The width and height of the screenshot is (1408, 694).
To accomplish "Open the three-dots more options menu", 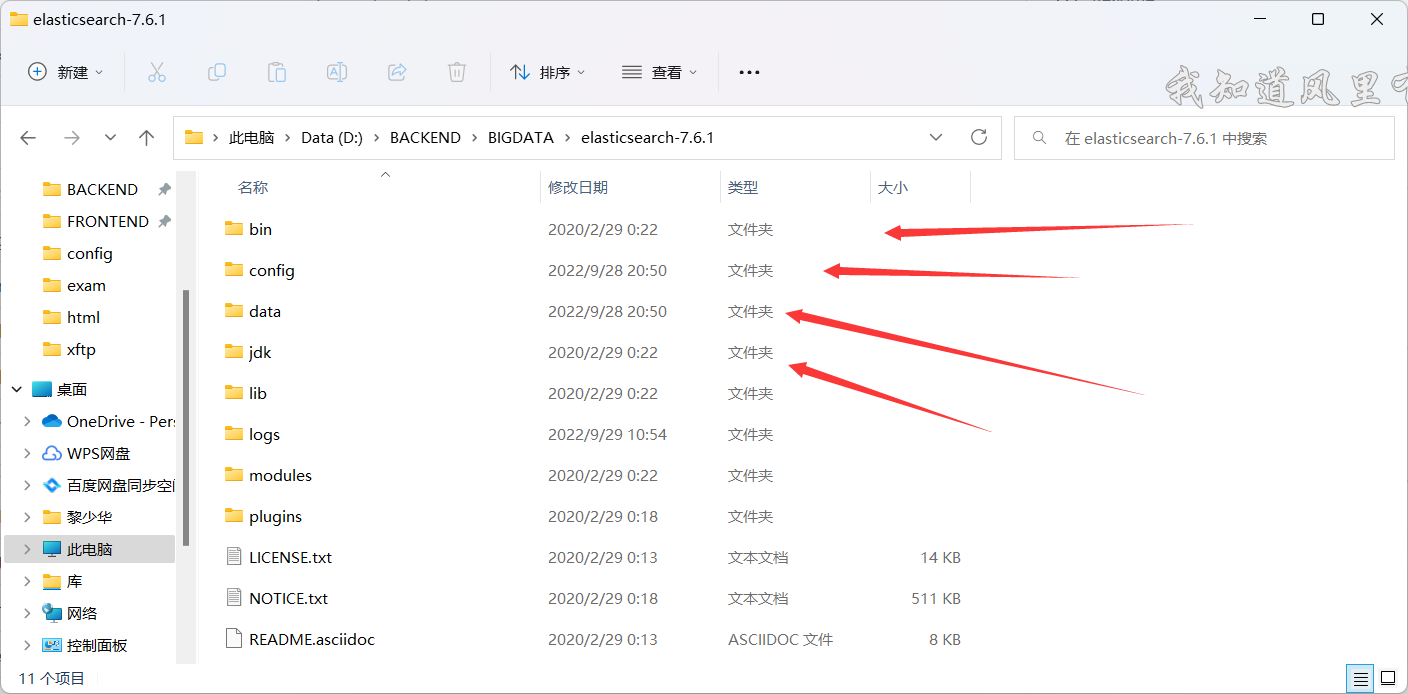I will [x=749, y=72].
